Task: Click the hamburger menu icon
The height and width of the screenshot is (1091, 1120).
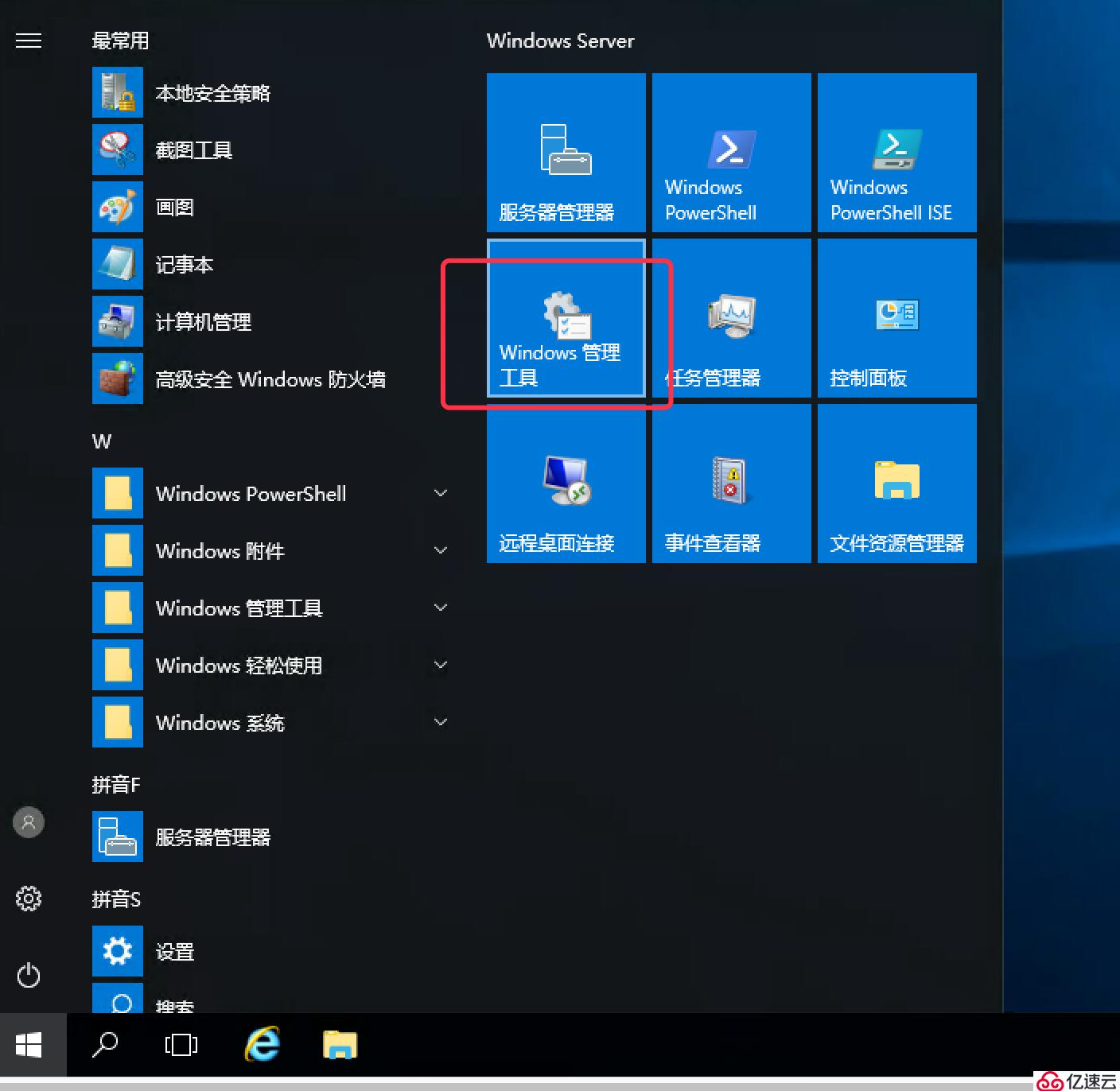Action: pyautogui.click(x=29, y=41)
